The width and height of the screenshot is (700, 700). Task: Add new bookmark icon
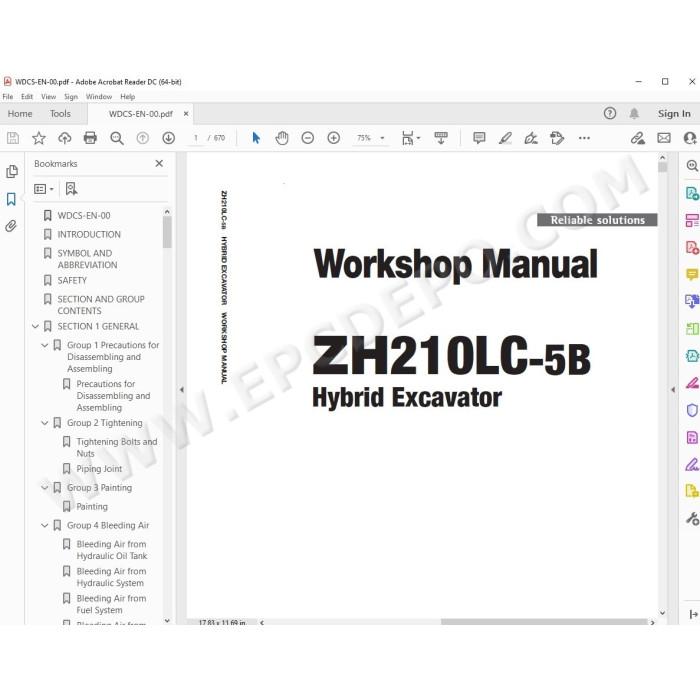[x=71, y=189]
